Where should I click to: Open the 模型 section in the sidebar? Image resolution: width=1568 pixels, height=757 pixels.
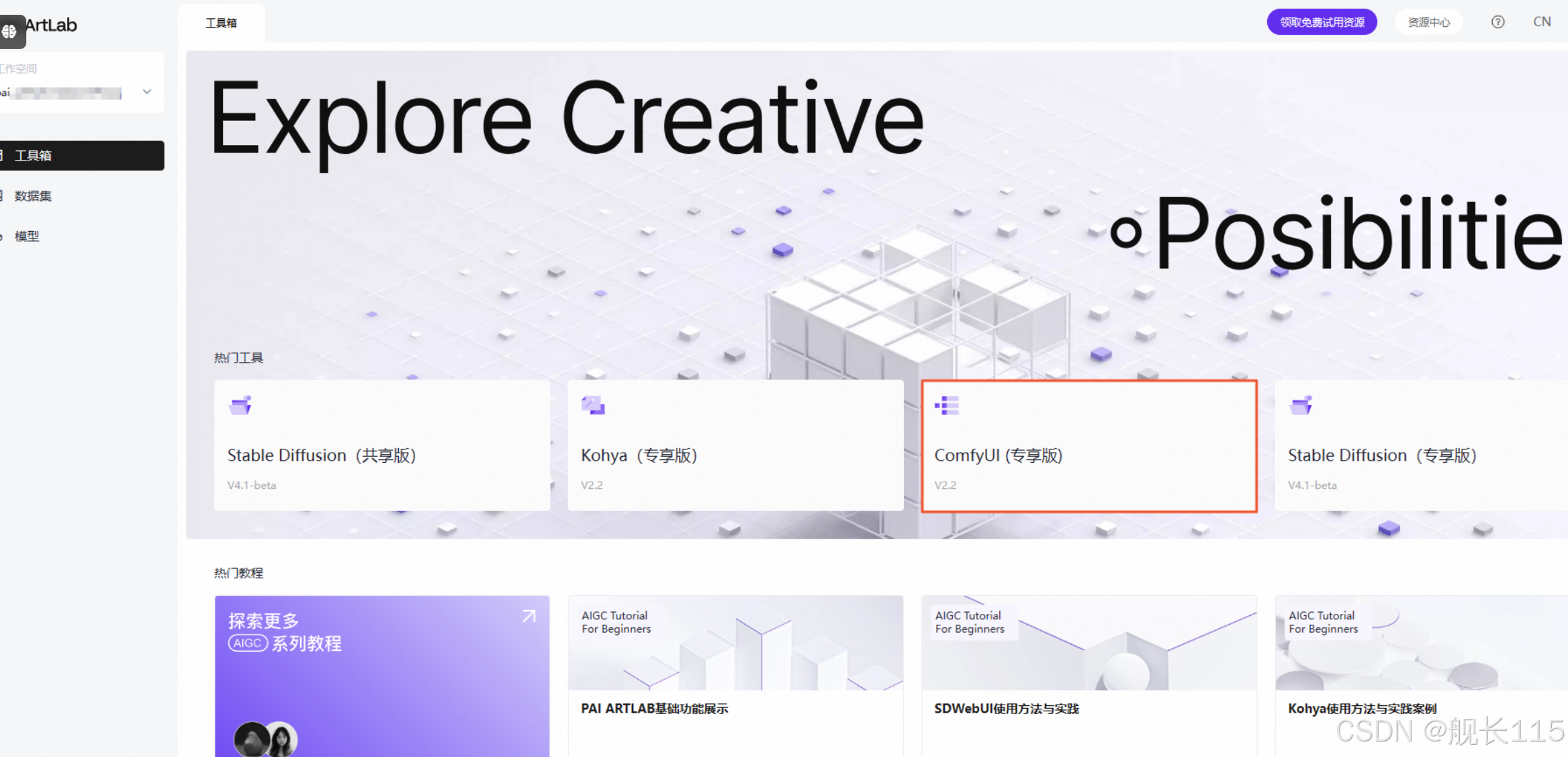[x=27, y=236]
